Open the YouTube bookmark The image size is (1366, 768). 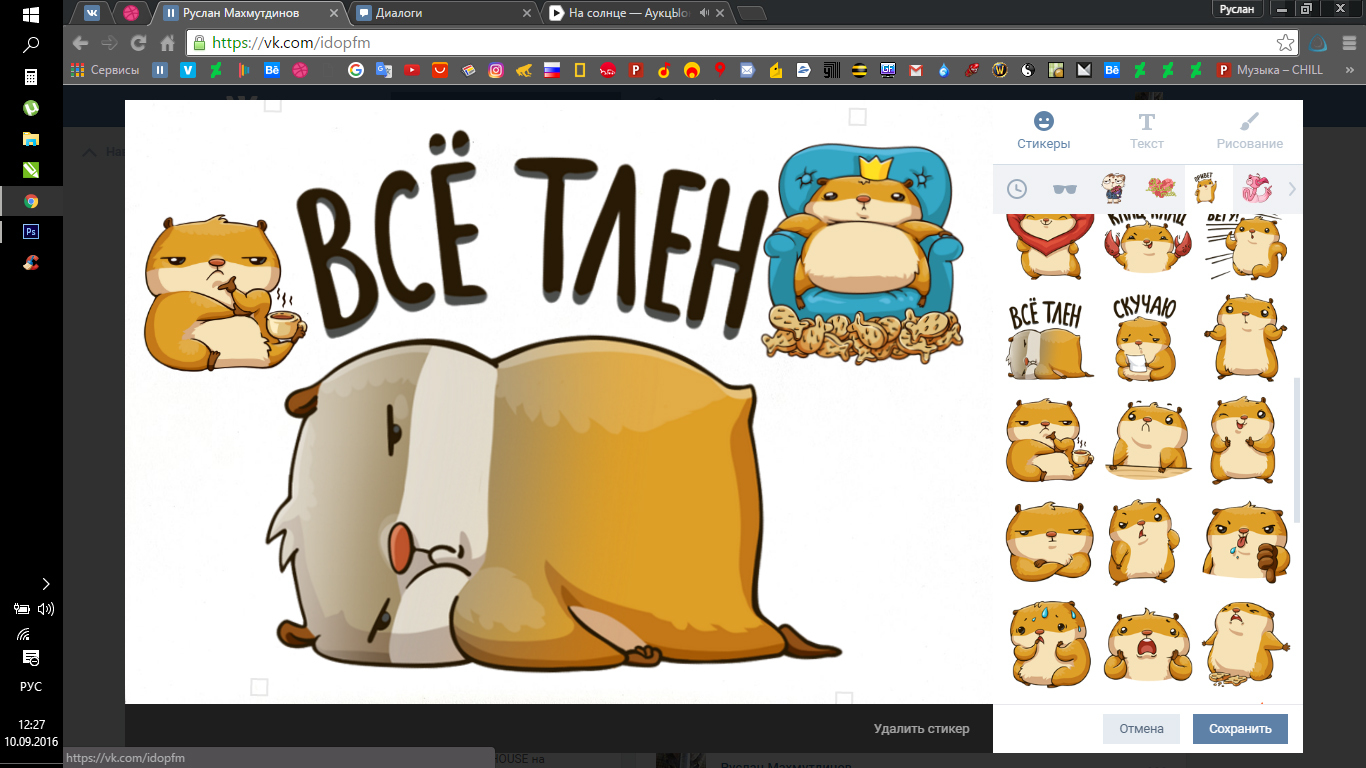411,70
